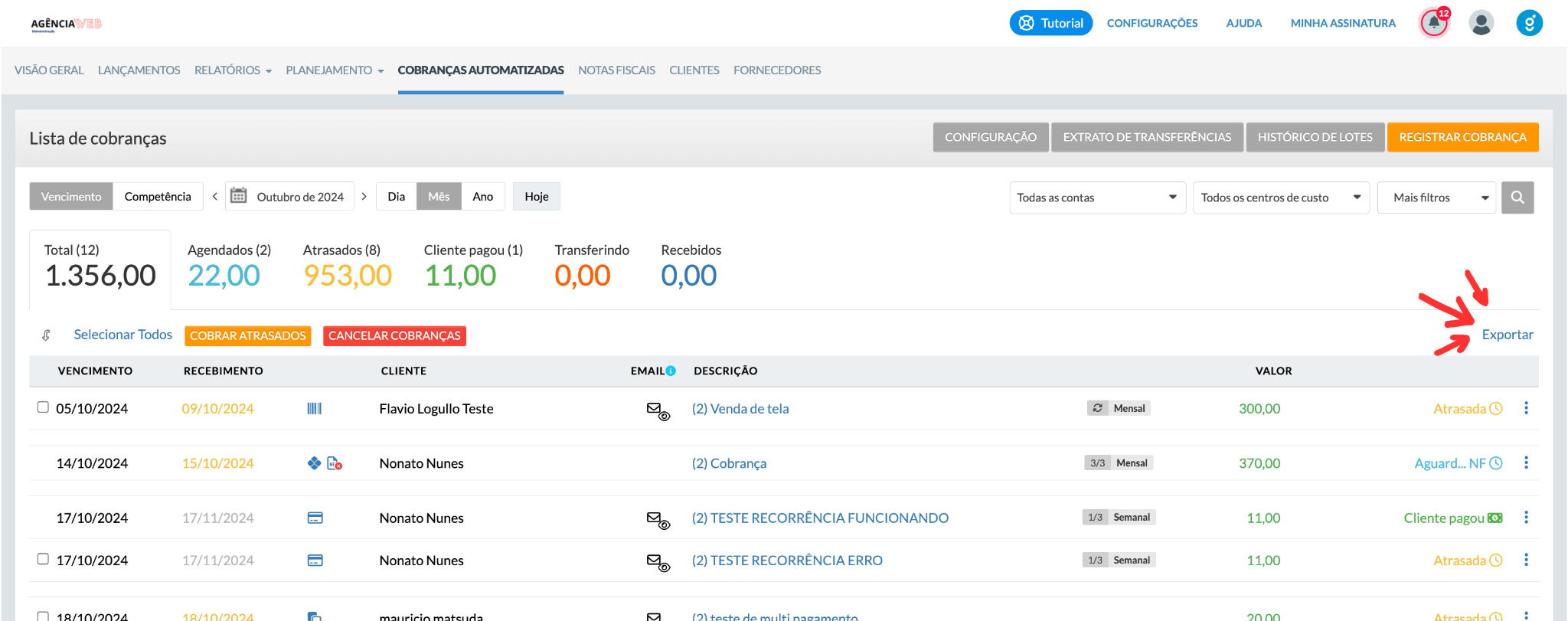
Task: Open the Clientes tab
Action: 694,70
